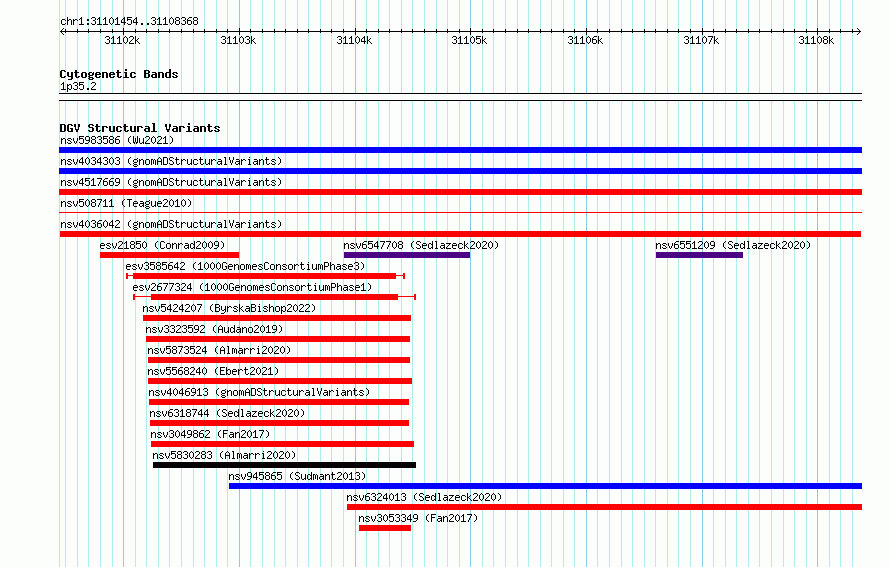This screenshot has height=567, width=890.
Task: Click the black nsv5830283 variant bar
Action: click(284, 465)
